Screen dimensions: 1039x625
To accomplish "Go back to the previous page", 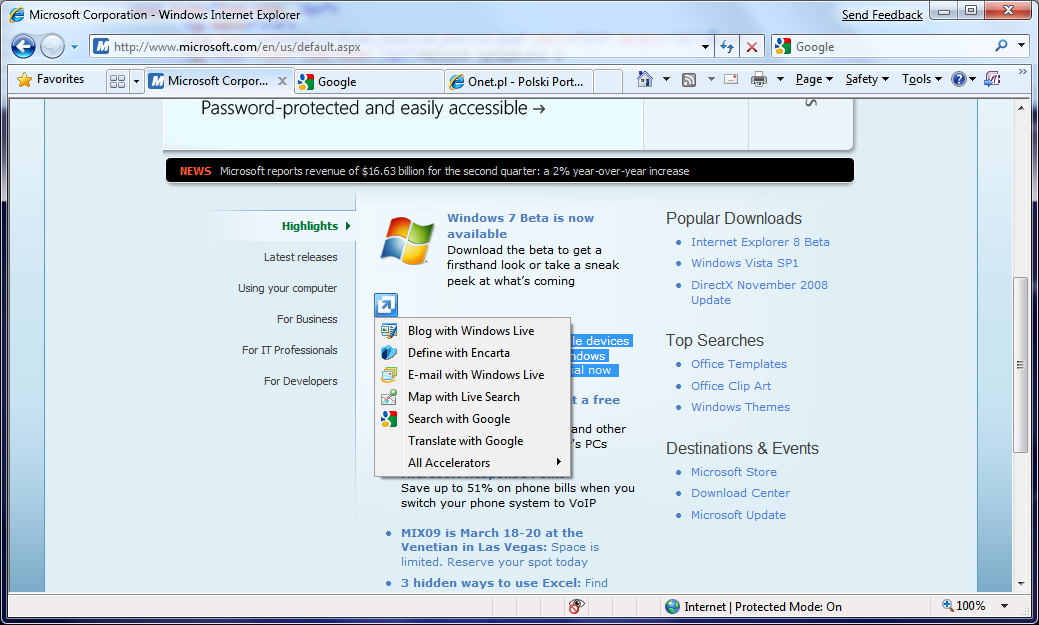I will 23,46.
